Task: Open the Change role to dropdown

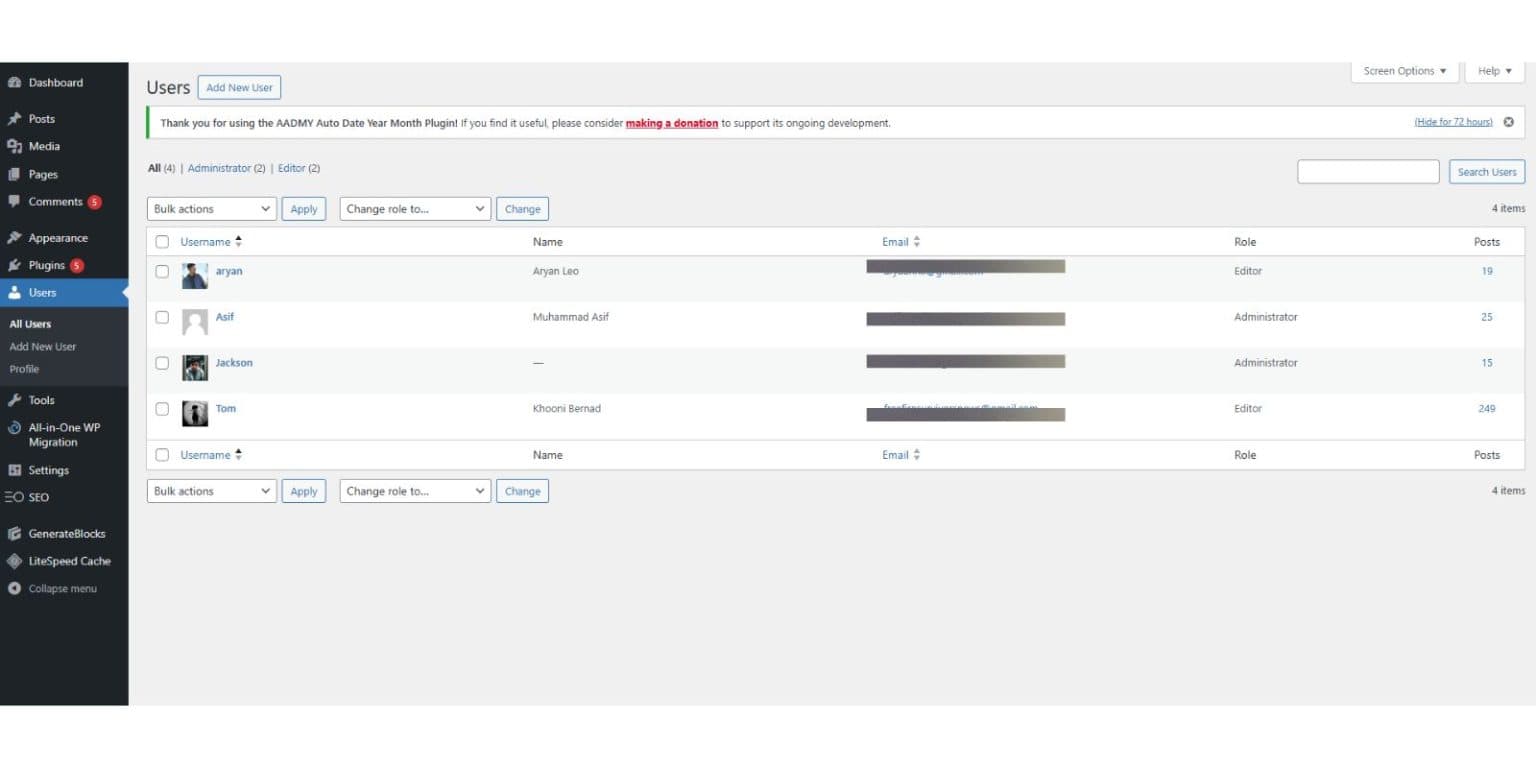Action: [x=415, y=208]
